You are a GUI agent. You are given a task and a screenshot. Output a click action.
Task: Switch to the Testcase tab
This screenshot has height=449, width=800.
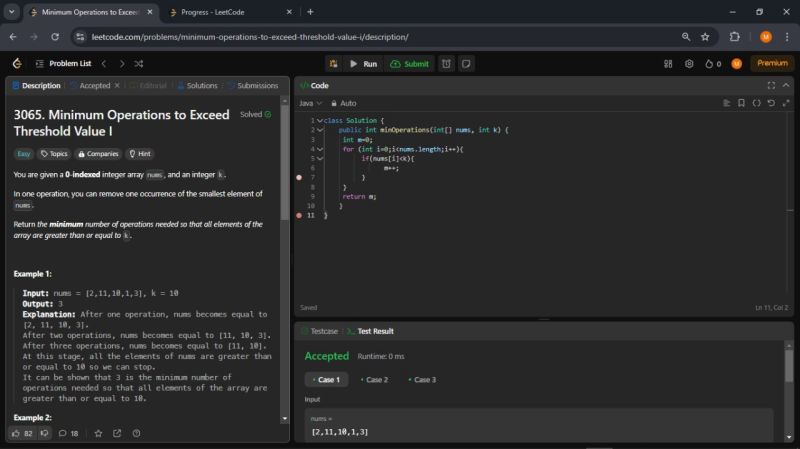(319, 331)
